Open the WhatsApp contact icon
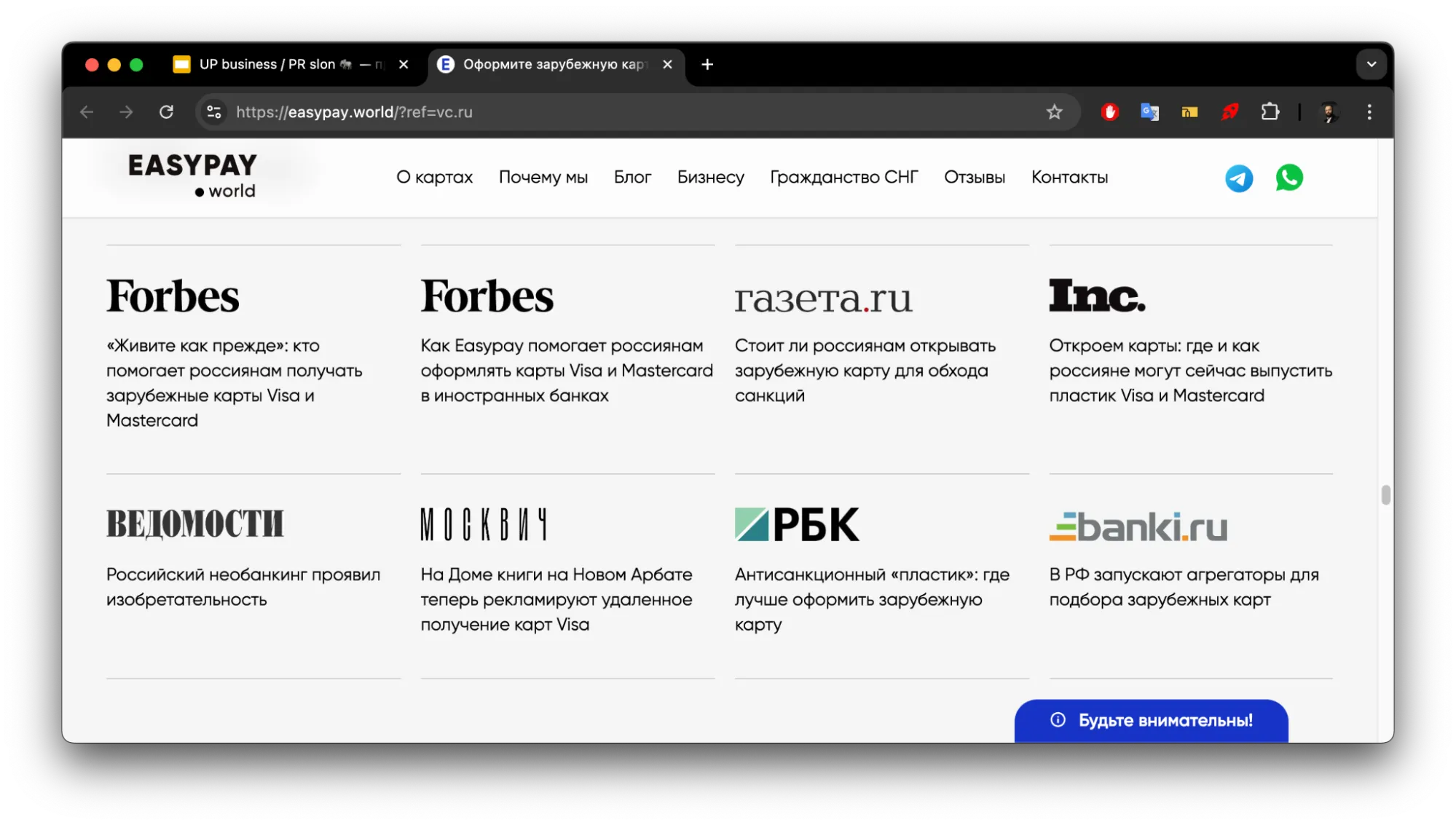This screenshot has width=1456, height=825. [1288, 178]
